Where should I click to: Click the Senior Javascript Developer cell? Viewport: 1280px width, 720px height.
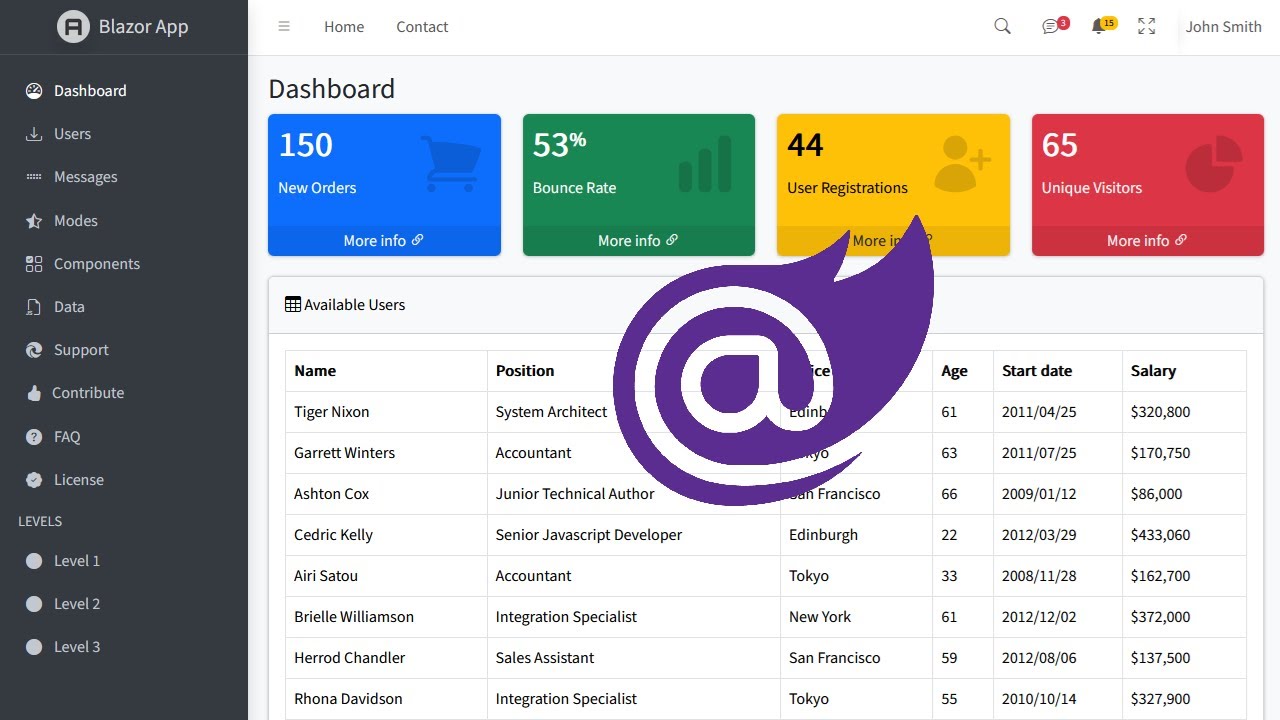634,535
